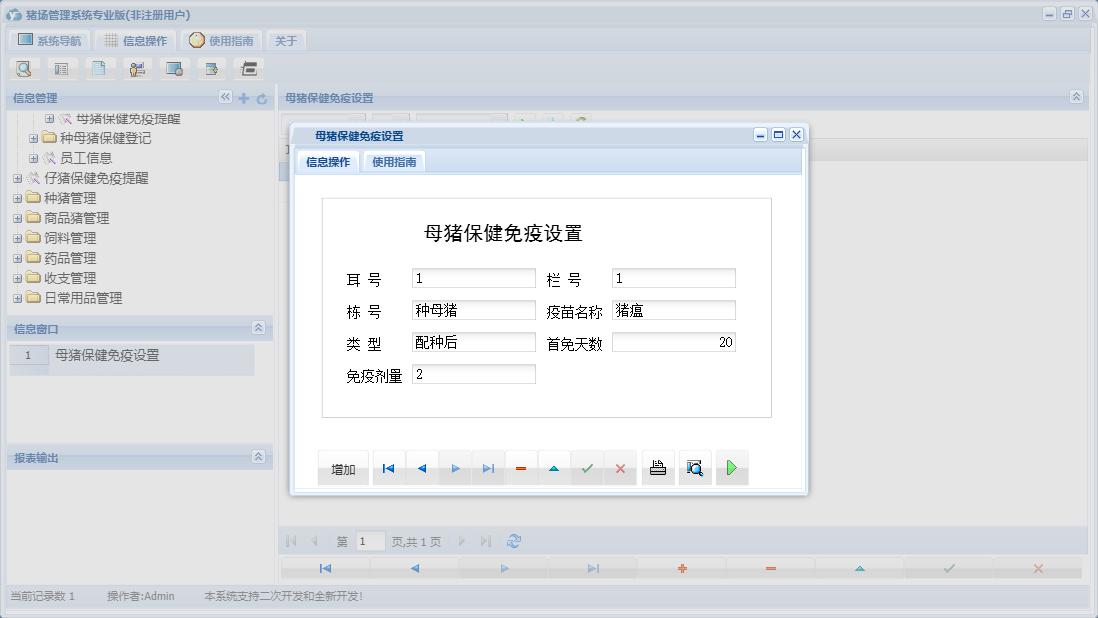Image resolution: width=1098 pixels, height=618 pixels.
Task: Click the 增加 button
Action: click(x=343, y=468)
